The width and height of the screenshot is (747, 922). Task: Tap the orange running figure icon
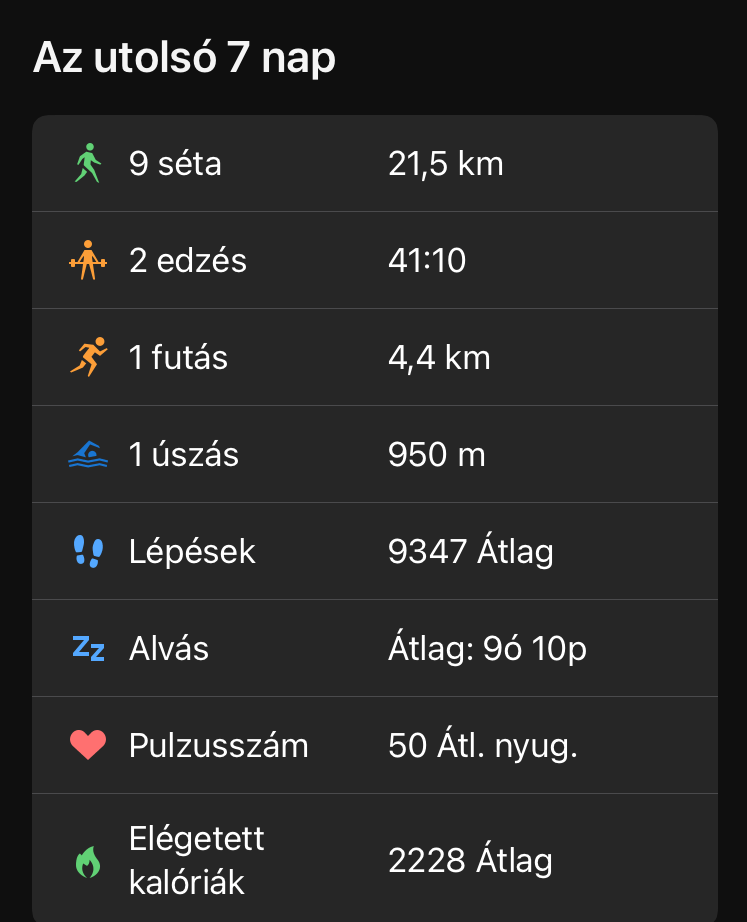point(88,357)
